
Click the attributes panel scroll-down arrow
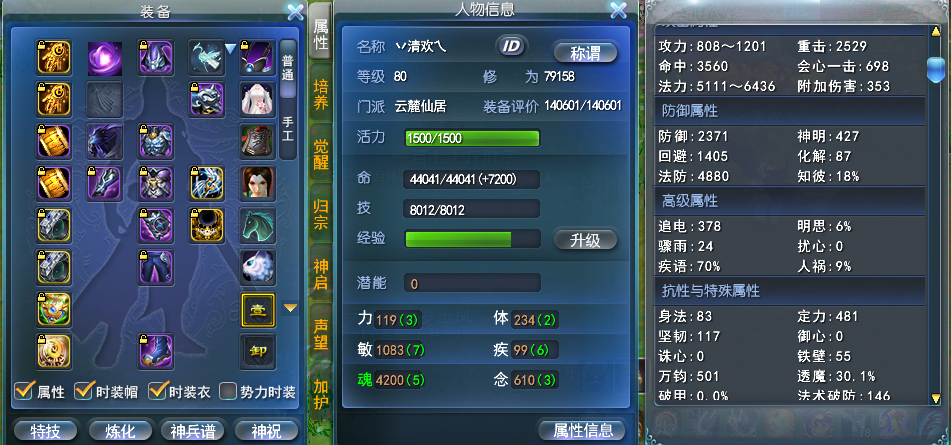[x=935, y=398]
